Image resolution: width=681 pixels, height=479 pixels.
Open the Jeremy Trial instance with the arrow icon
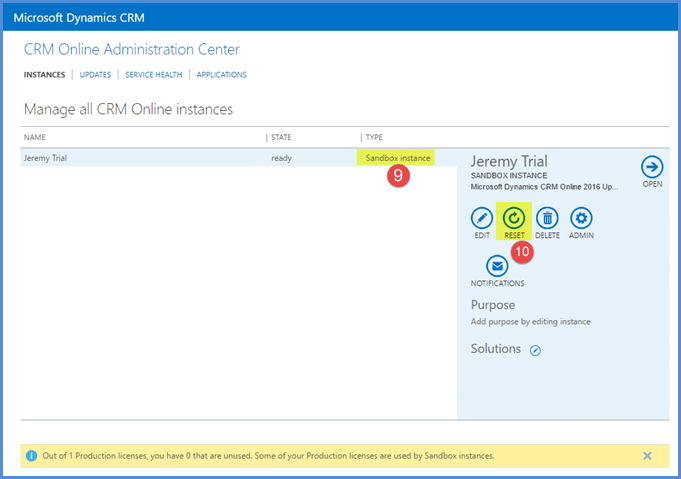coord(652,167)
